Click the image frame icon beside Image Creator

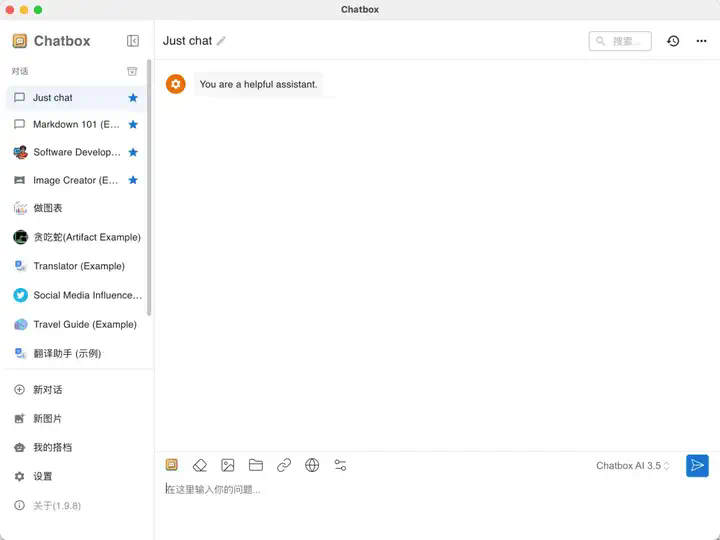pyautogui.click(x=19, y=180)
